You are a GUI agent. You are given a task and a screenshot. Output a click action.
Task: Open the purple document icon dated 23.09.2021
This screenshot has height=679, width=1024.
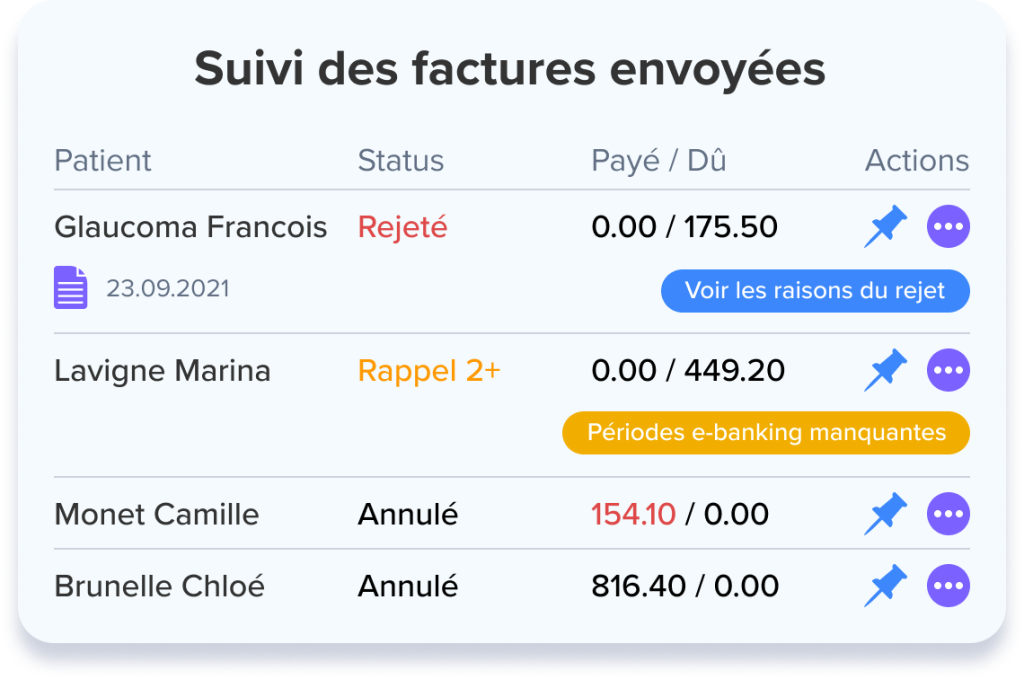point(70,289)
